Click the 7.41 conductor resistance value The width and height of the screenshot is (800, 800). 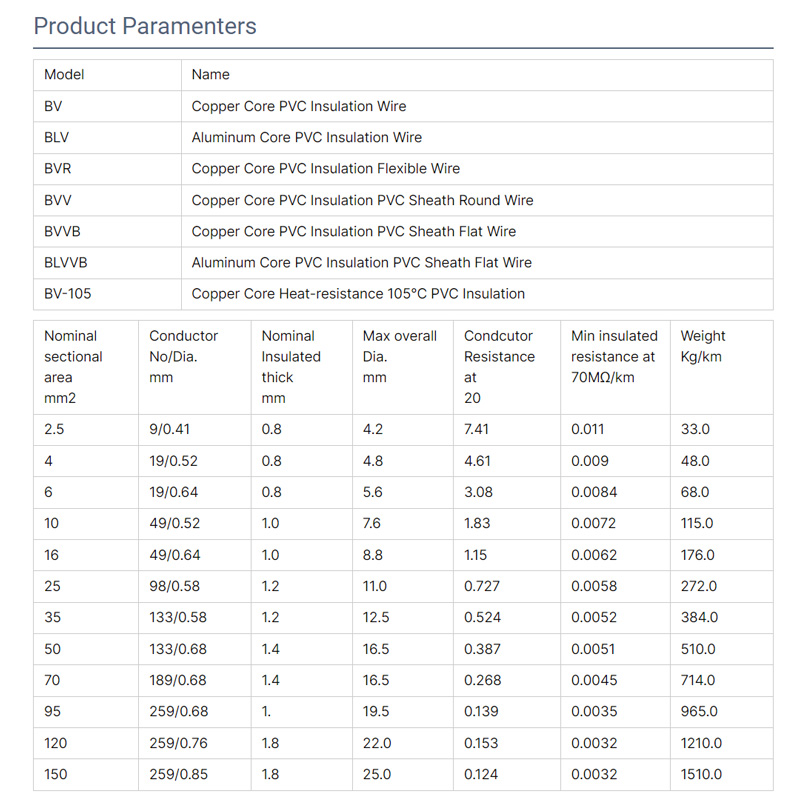tap(478, 429)
